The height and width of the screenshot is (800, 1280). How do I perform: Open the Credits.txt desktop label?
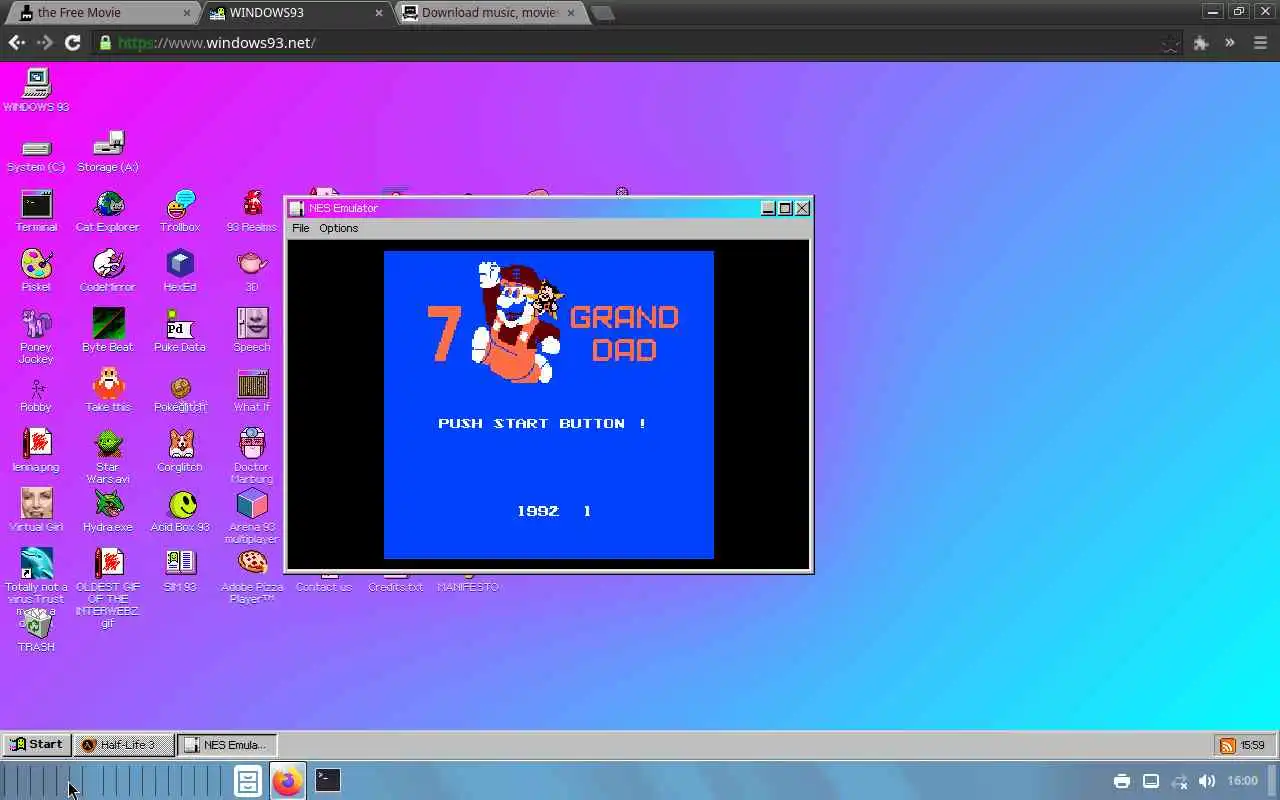coord(396,587)
